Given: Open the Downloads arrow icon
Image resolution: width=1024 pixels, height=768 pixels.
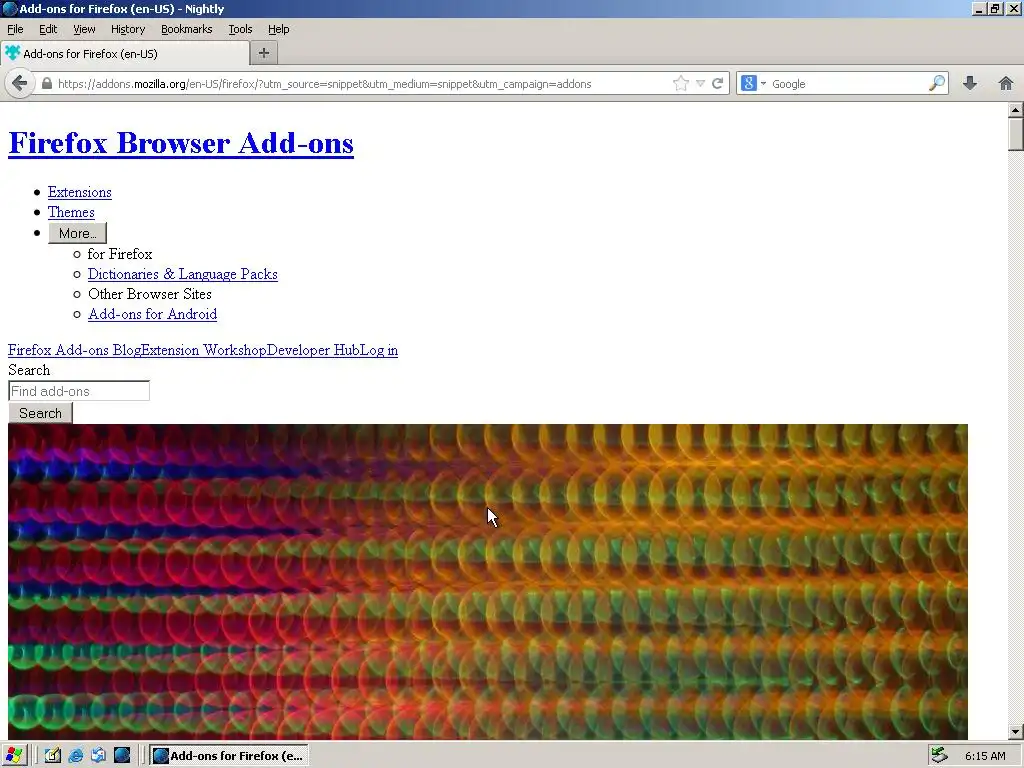Looking at the screenshot, I should [970, 83].
